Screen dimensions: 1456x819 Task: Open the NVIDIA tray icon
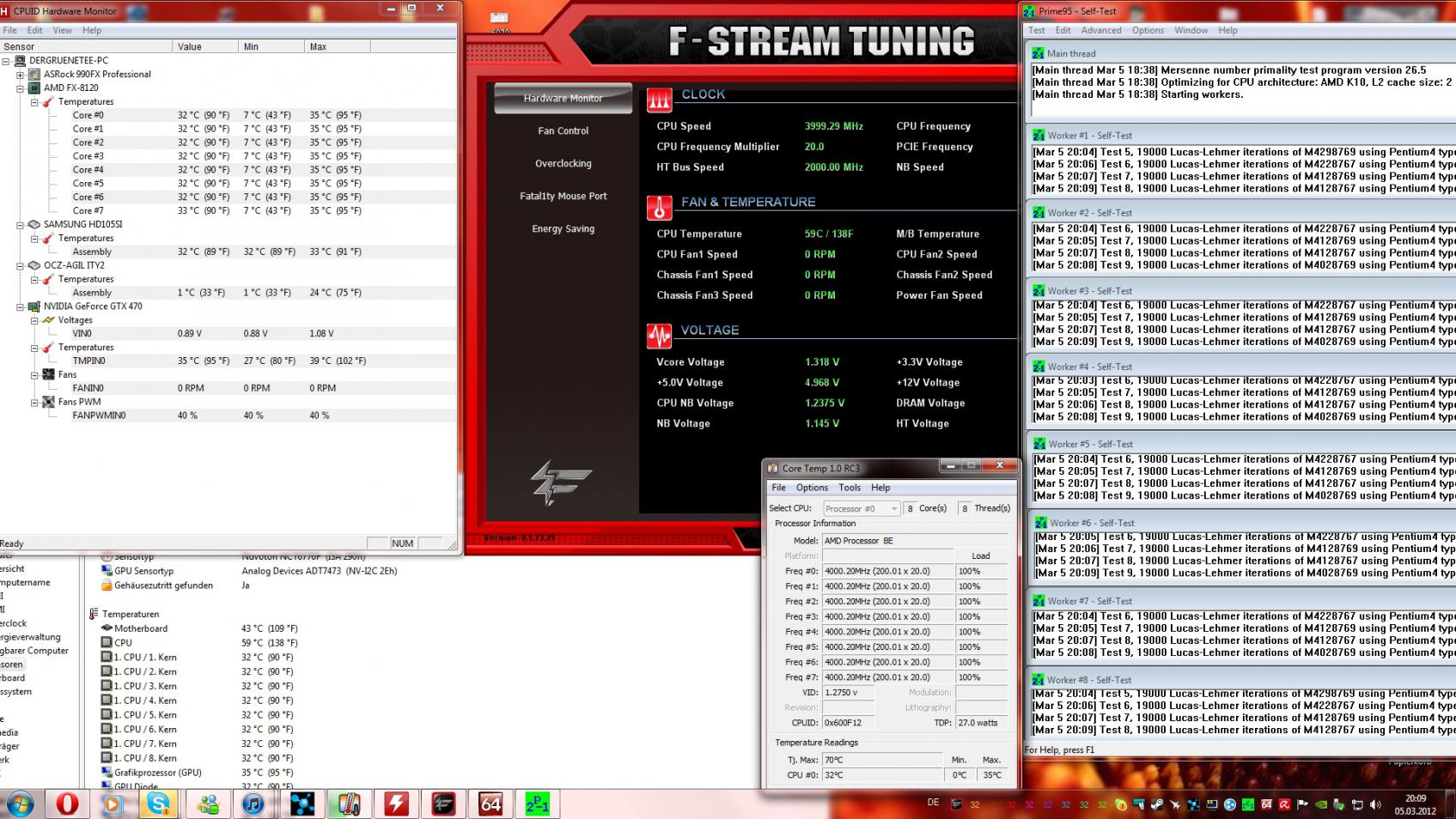pyautogui.click(x=1321, y=804)
